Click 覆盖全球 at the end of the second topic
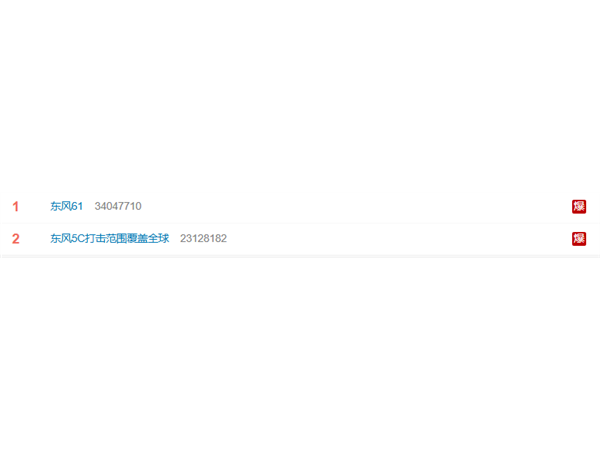Screen dimensions: 600x450 pos(148,238)
